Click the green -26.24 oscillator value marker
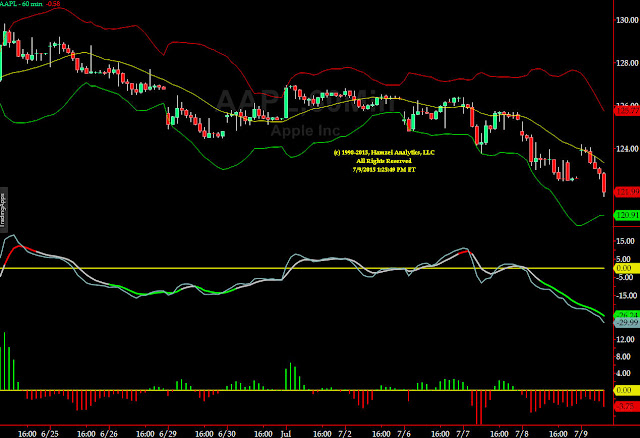This screenshot has width=640, height=438. click(627, 315)
